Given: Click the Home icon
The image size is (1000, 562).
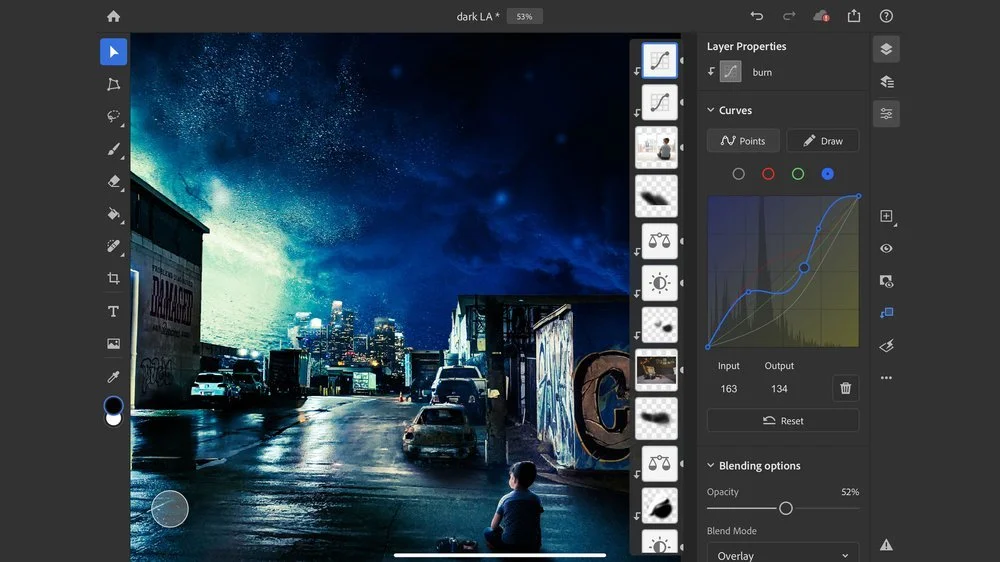Looking at the screenshot, I should pyautogui.click(x=114, y=16).
